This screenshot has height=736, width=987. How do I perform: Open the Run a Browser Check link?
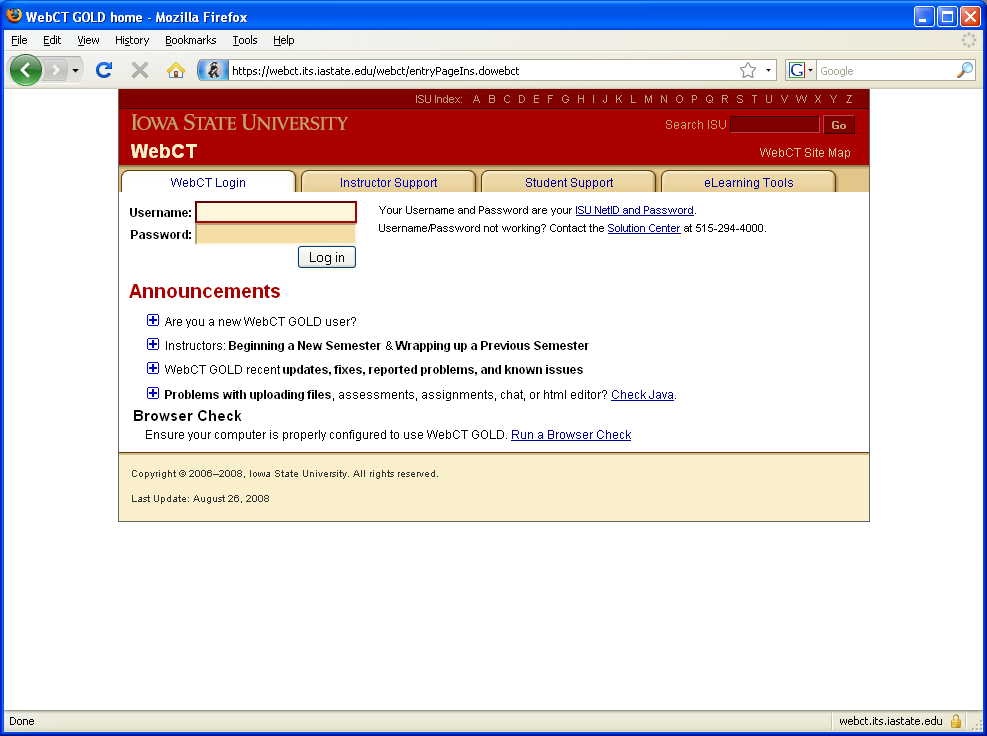pos(571,435)
